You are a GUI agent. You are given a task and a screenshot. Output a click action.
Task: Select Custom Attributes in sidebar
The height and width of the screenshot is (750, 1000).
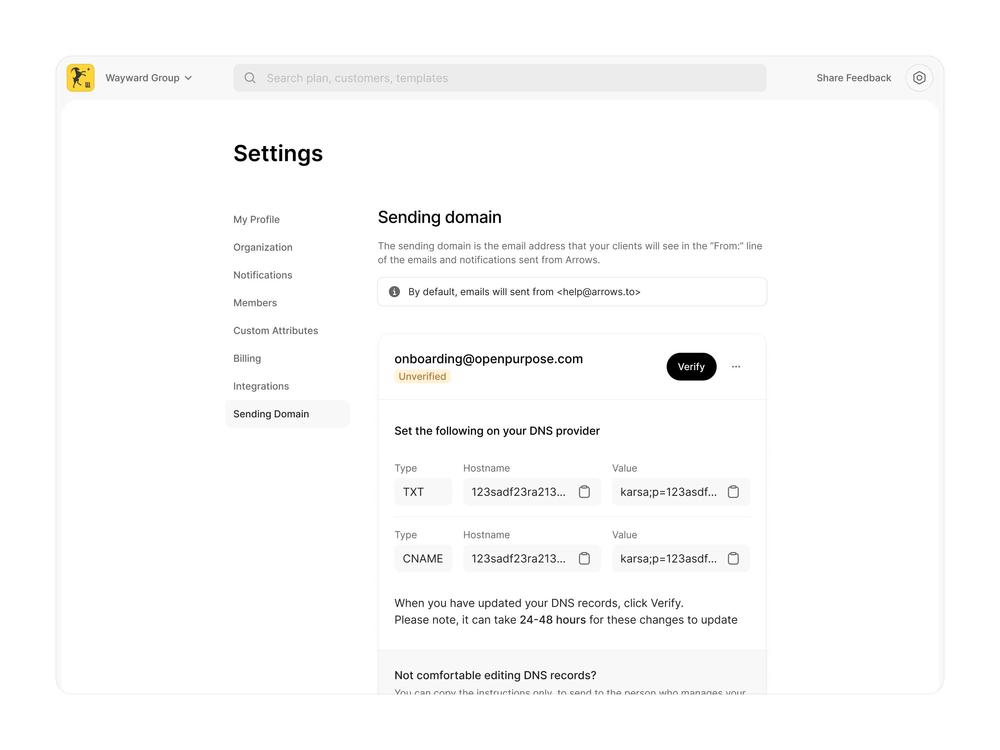coord(276,330)
